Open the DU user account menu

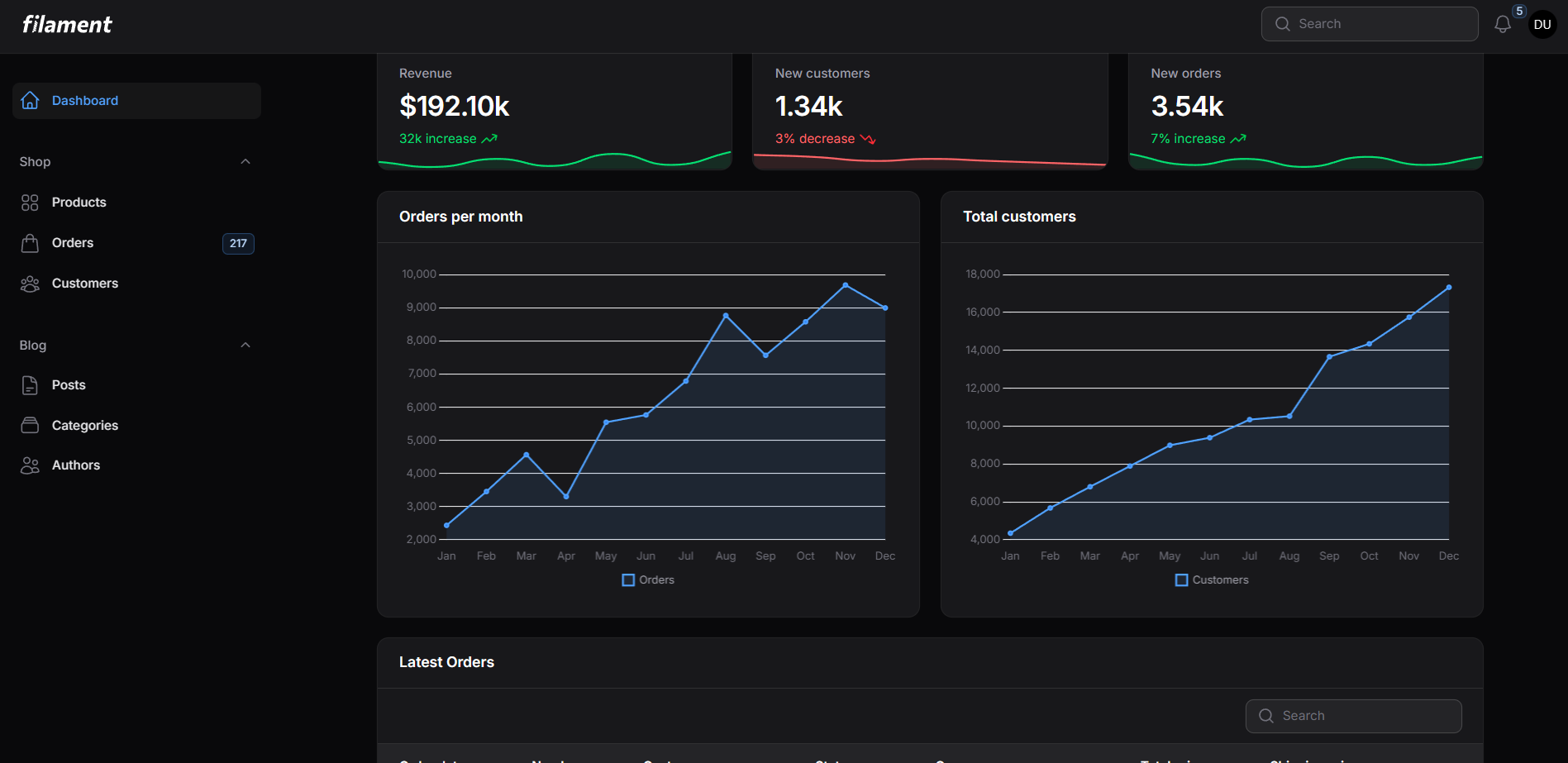point(1542,24)
